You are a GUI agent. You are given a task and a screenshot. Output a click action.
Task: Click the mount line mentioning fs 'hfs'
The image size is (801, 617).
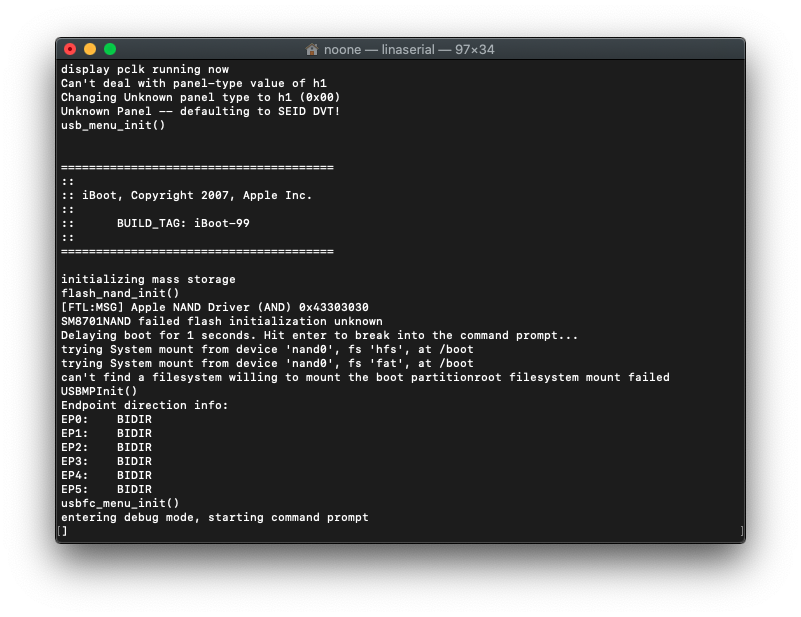267,349
